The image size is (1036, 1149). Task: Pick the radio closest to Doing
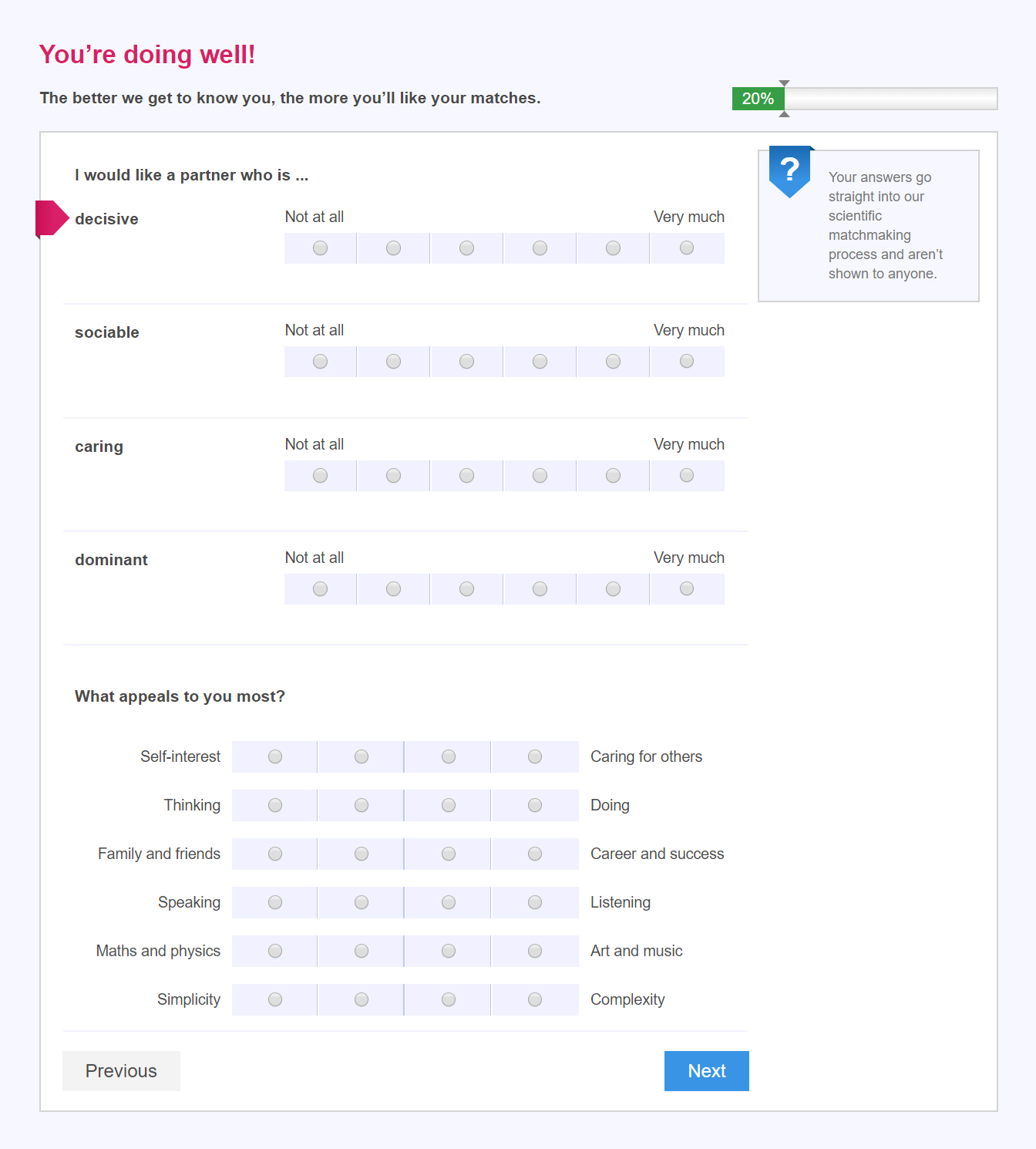(535, 806)
